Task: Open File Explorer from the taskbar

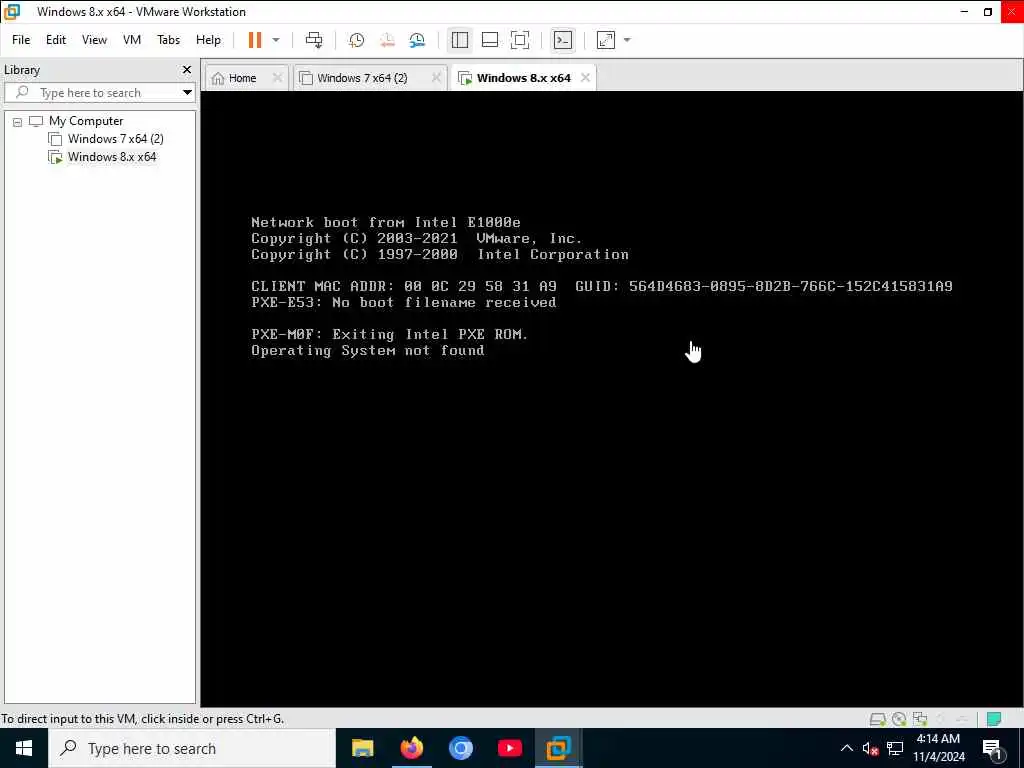Action: tap(362, 748)
